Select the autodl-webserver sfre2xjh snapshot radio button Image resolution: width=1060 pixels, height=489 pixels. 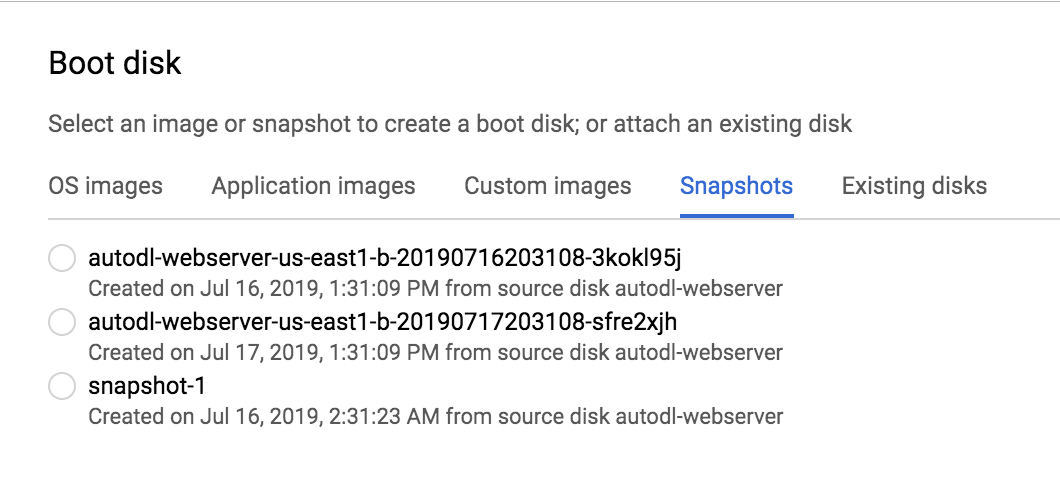point(62,322)
